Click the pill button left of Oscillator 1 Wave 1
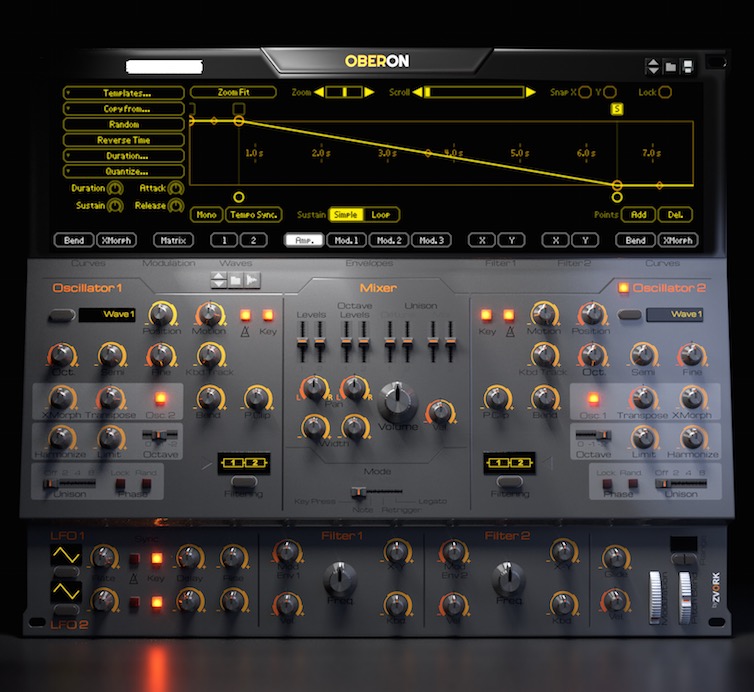The height and width of the screenshot is (692, 754). click(62, 315)
